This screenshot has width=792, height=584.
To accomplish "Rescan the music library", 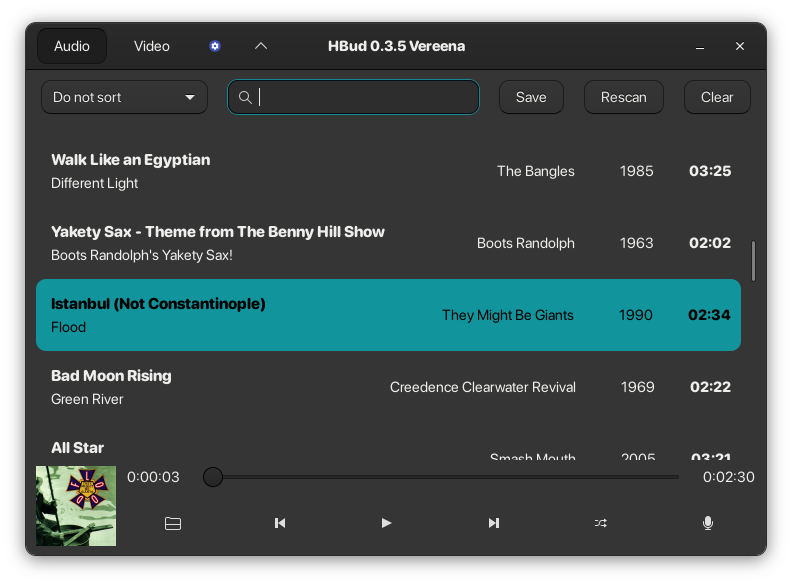I will pyautogui.click(x=623, y=97).
